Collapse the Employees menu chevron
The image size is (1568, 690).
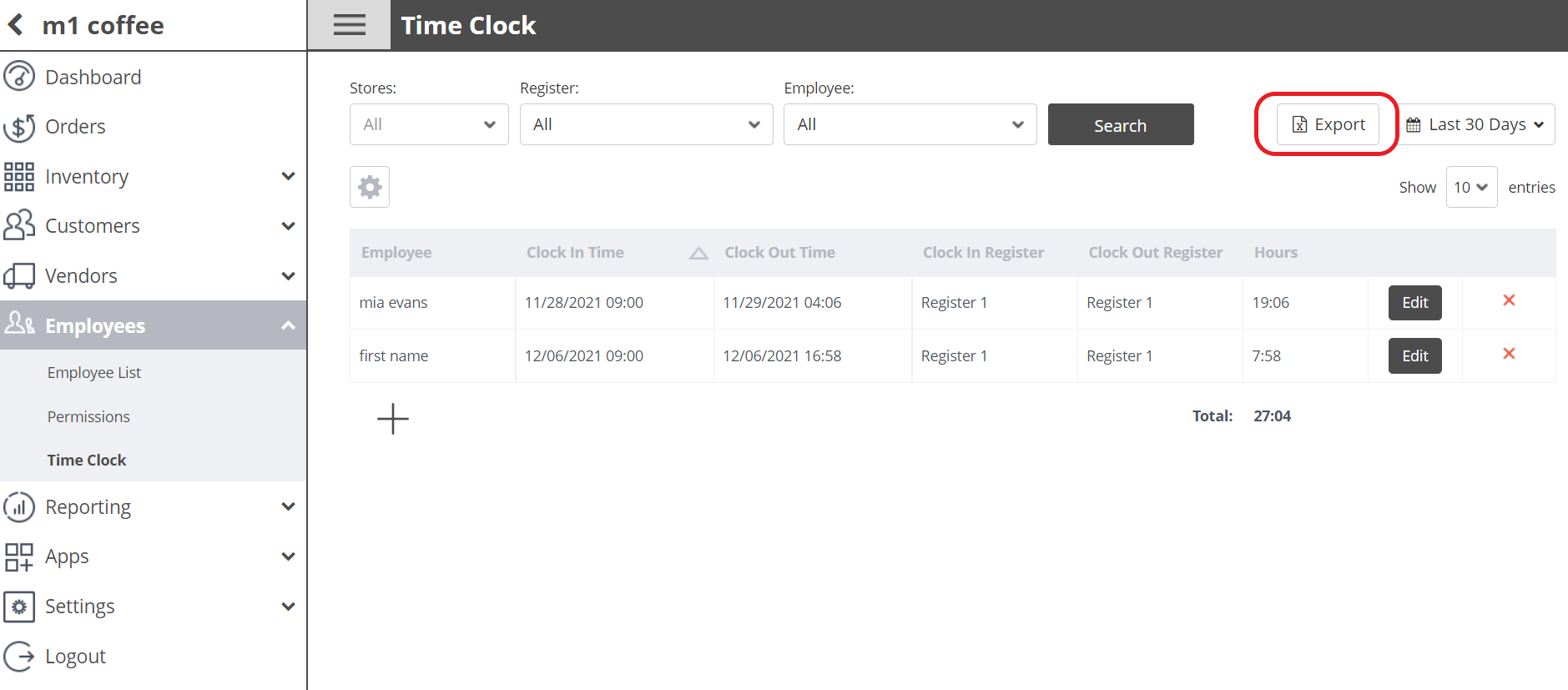pos(288,325)
